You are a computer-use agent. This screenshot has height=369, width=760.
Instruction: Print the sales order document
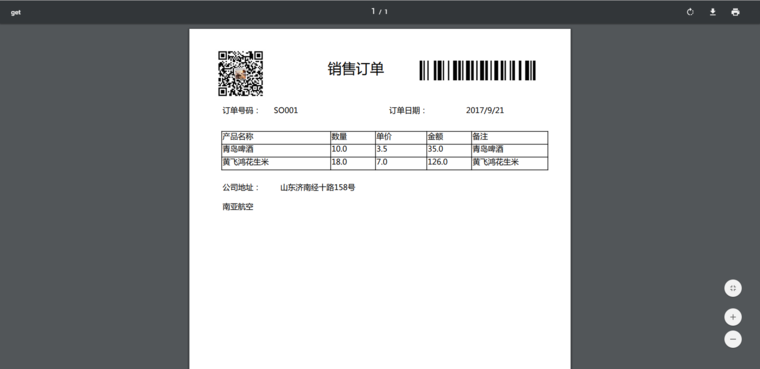click(735, 12)
